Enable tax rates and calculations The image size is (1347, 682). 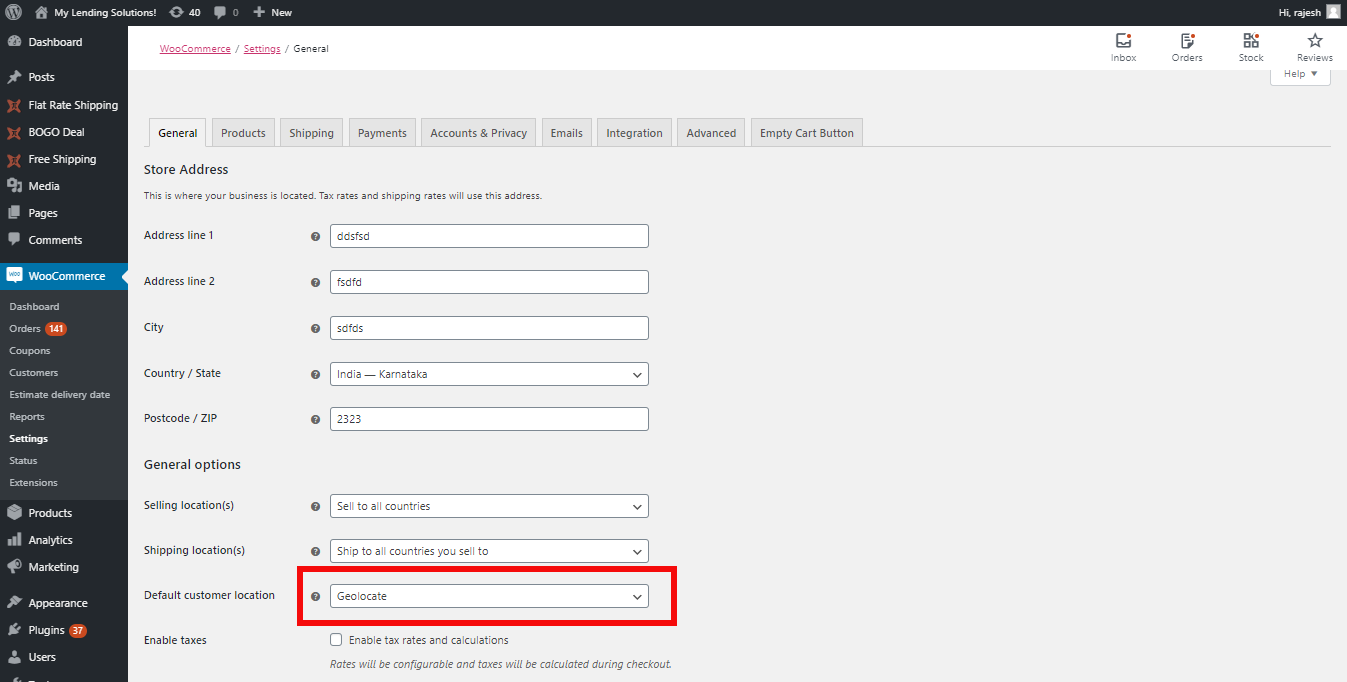tap(336, 640)
